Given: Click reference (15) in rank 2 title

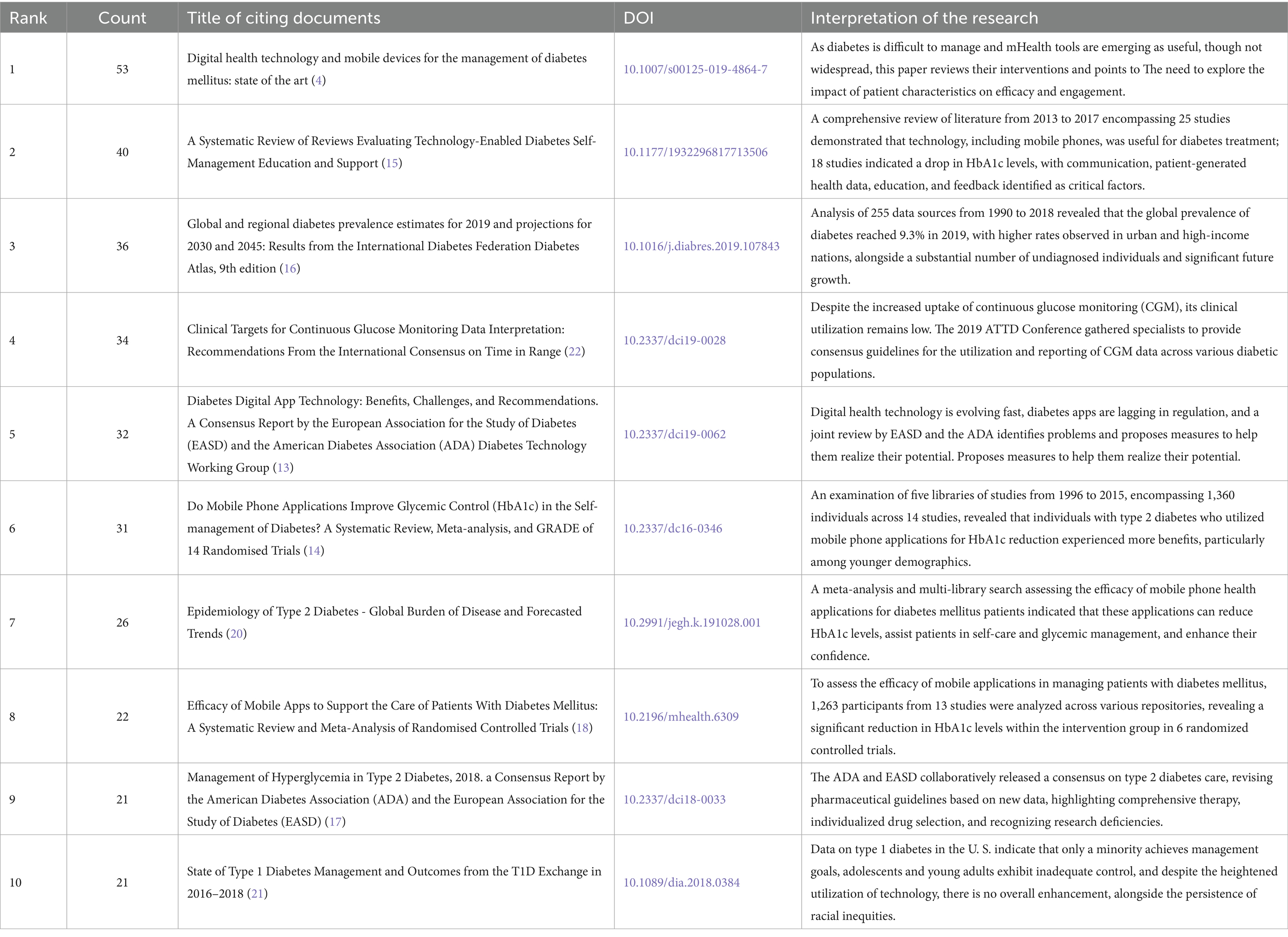Looking at the screenshot, I should (392, 163).
